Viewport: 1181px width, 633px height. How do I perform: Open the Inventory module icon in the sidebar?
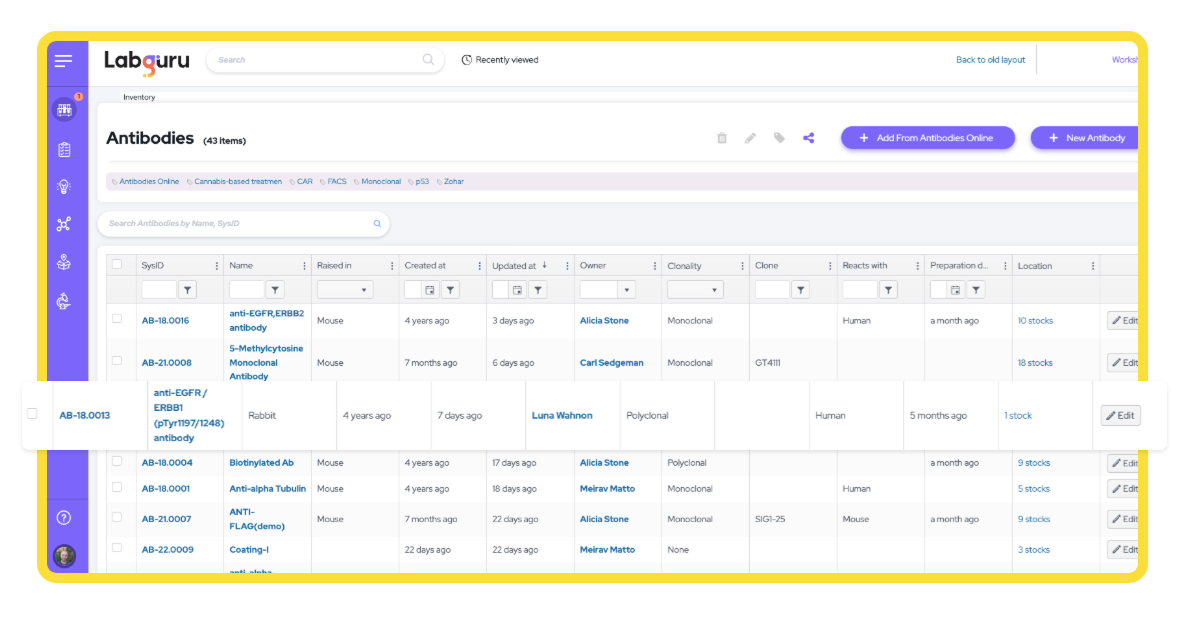(x=65, y=110)
